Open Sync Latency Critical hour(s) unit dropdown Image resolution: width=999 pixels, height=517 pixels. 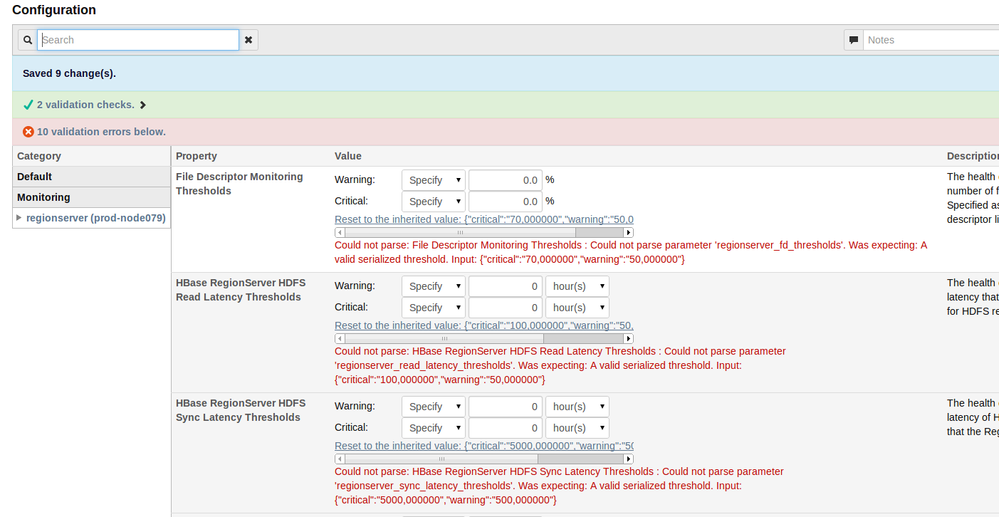coord(577,428)
